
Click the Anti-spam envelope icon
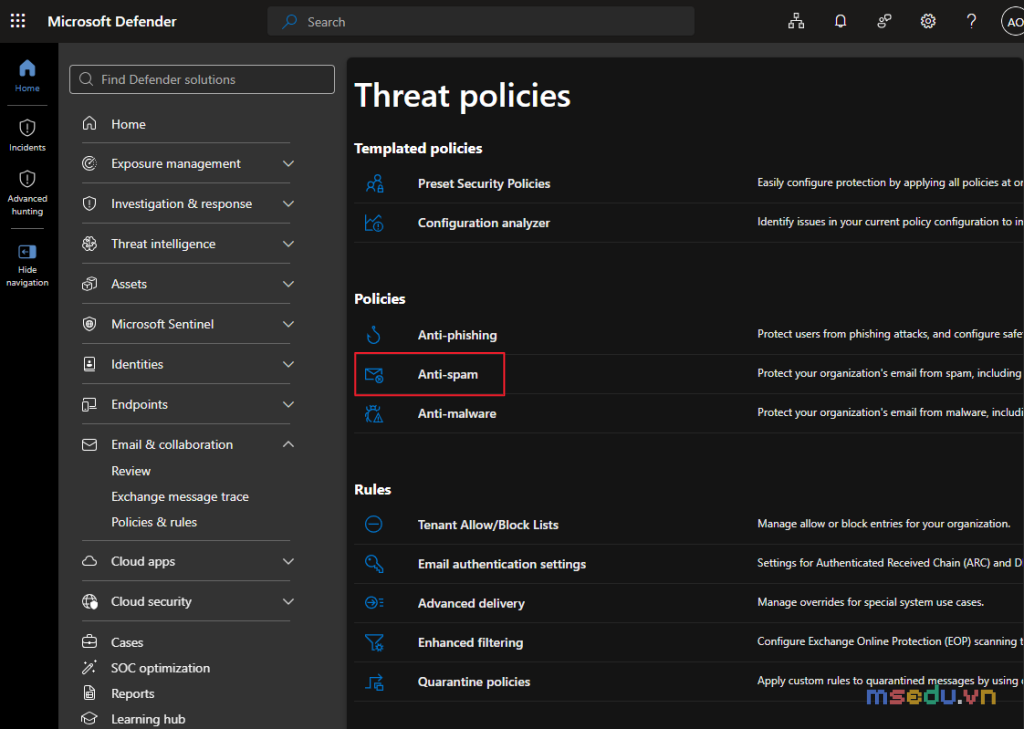click(374, 374)
